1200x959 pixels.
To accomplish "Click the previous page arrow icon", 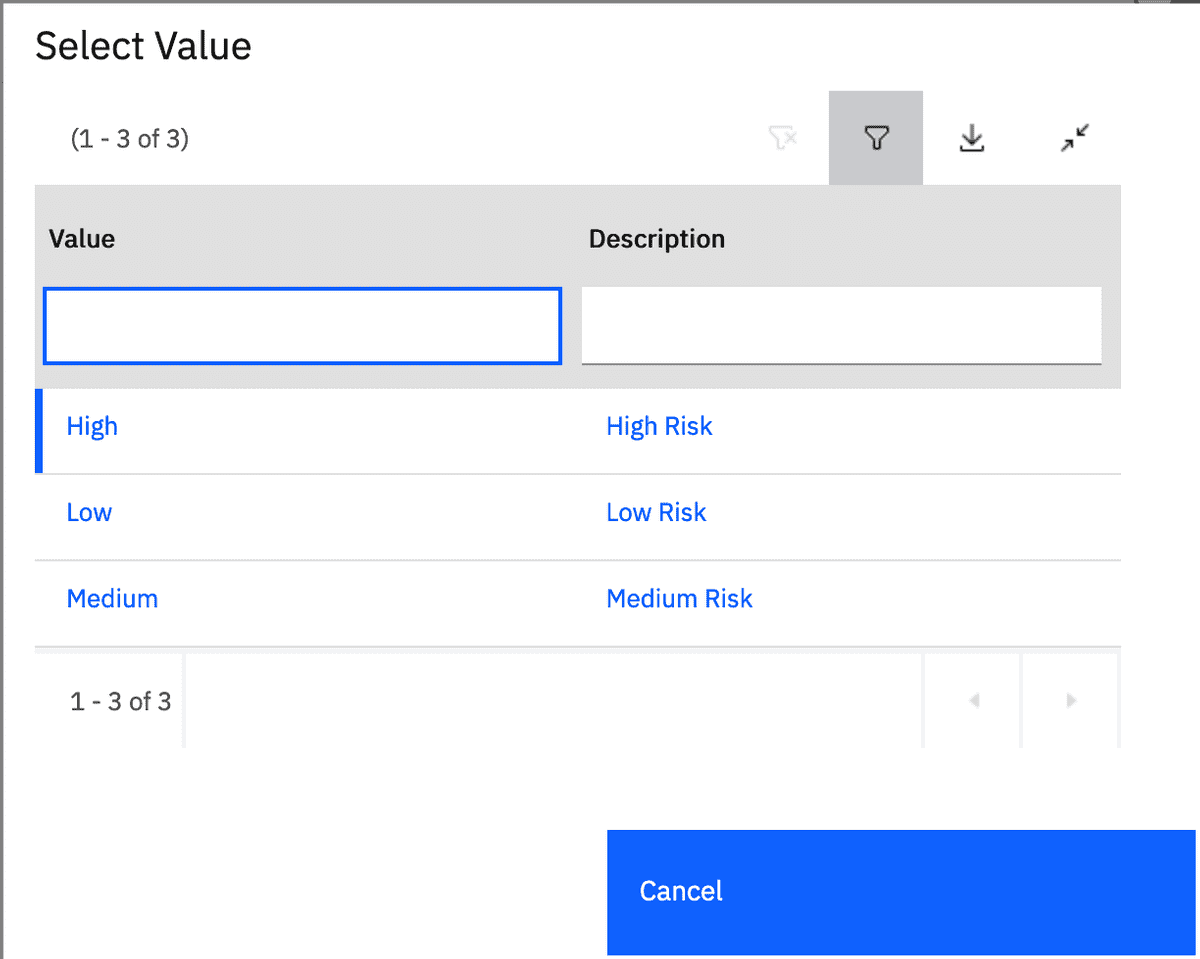I will (x=971, y=700).
